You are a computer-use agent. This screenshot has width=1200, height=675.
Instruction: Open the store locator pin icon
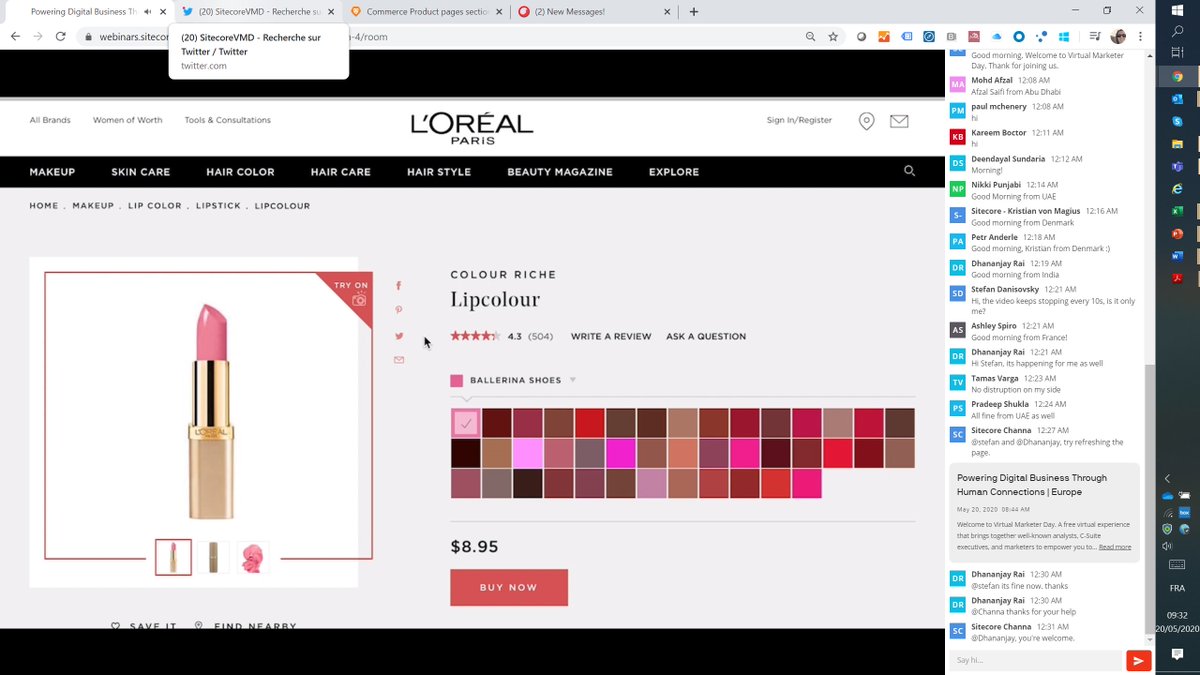coord(866,121)
